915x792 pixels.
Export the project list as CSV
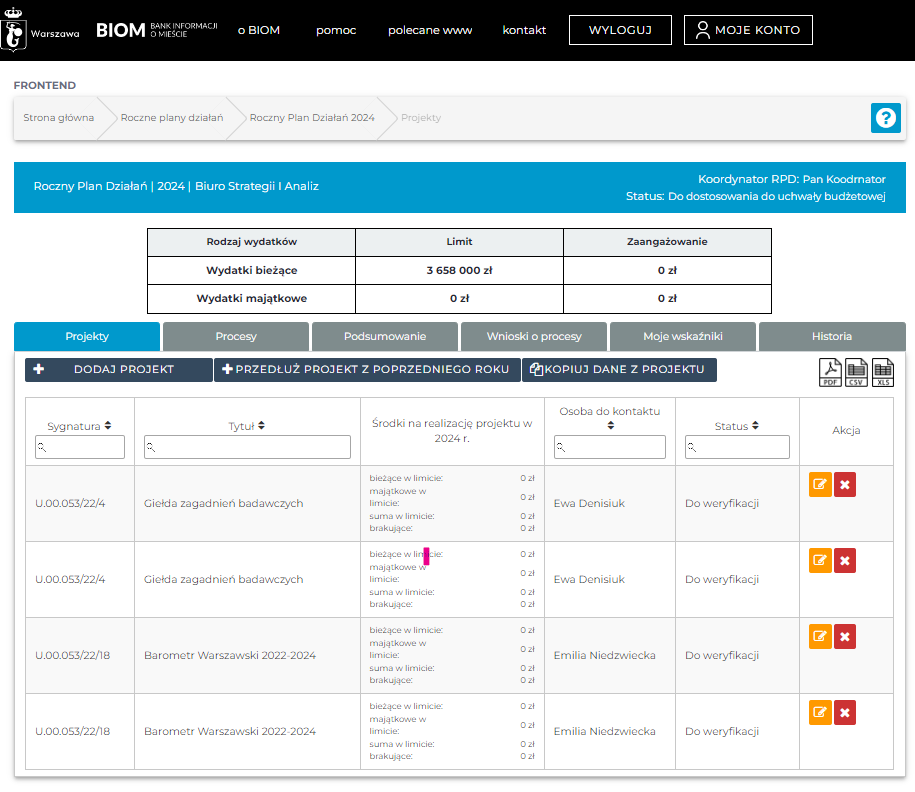coord(857,372)
